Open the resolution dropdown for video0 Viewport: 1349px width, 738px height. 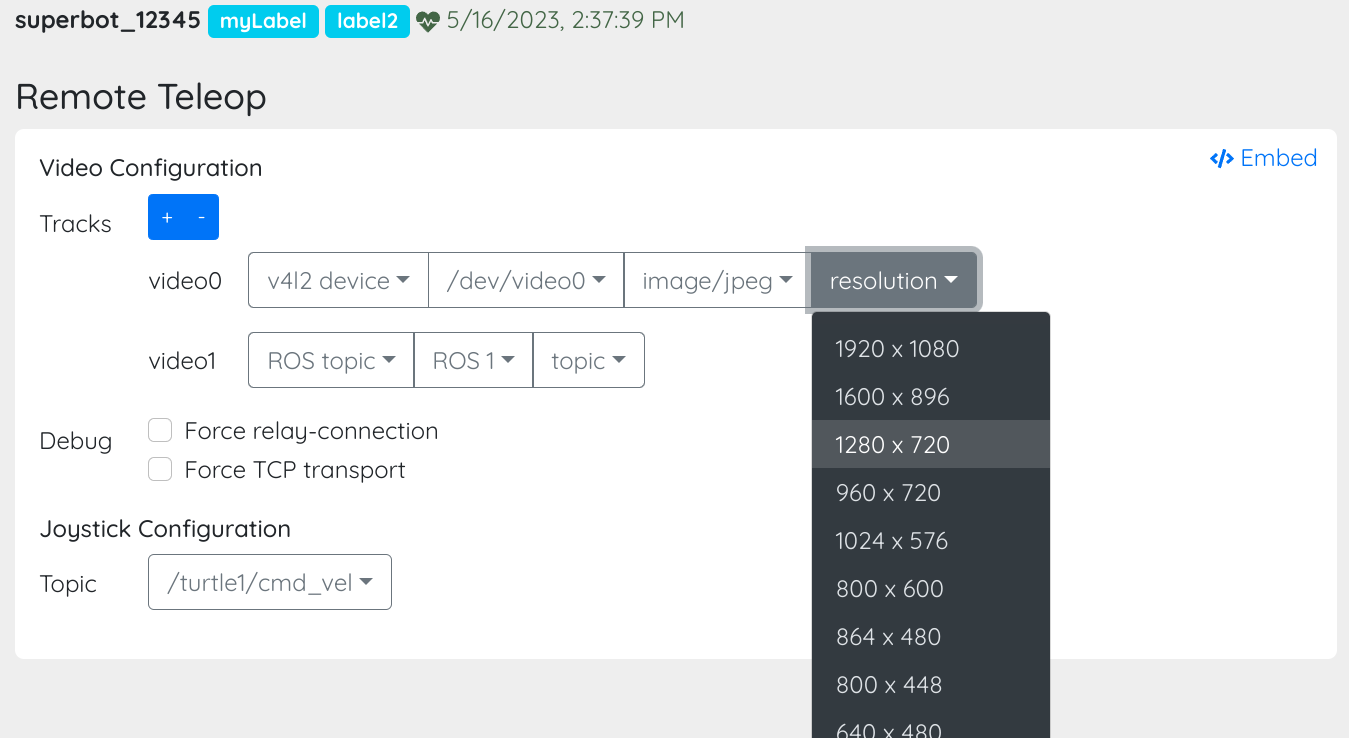point(893,280)
